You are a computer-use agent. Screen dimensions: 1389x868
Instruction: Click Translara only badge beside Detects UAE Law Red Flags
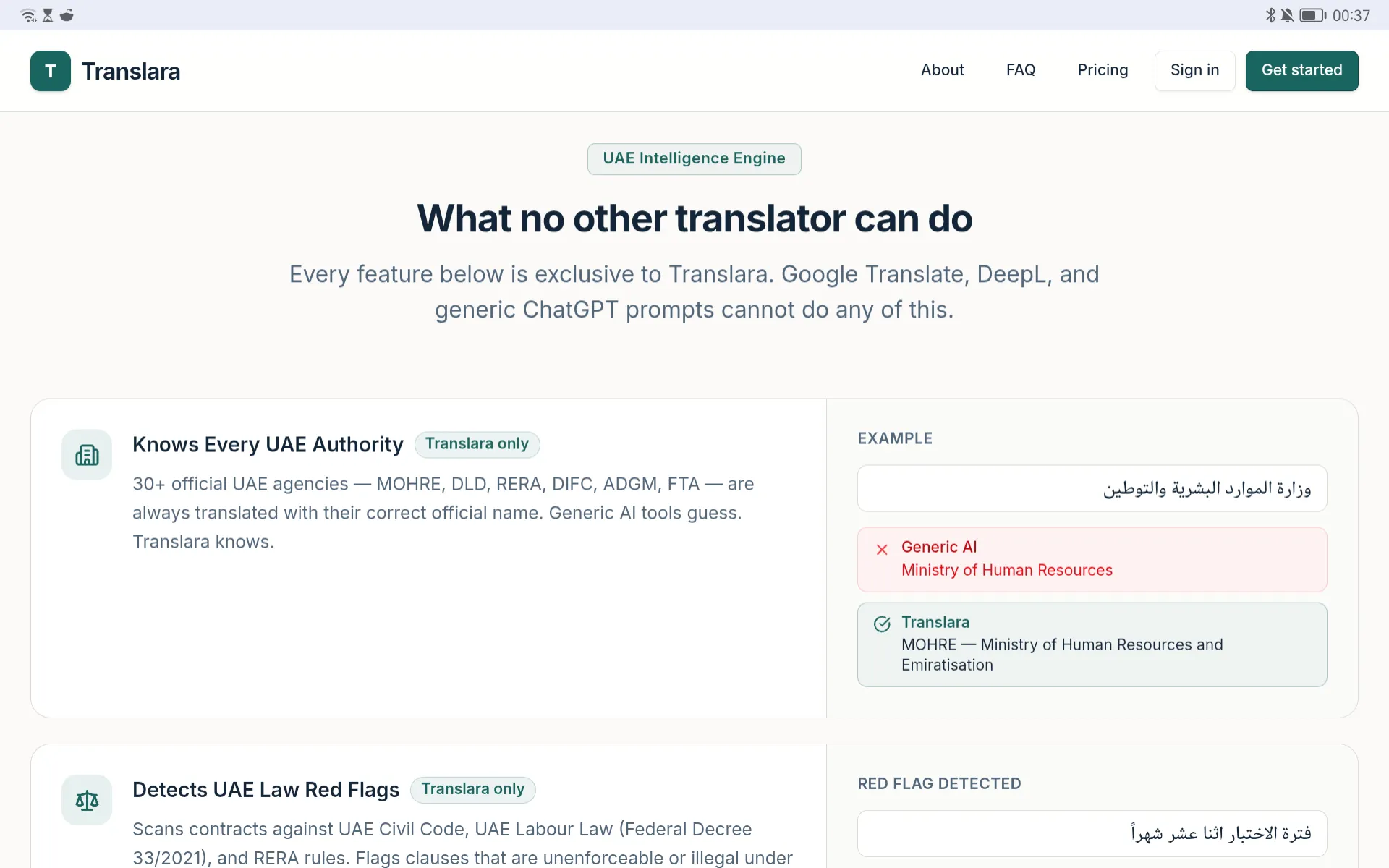pyautogui.click(x=472, y=789)
